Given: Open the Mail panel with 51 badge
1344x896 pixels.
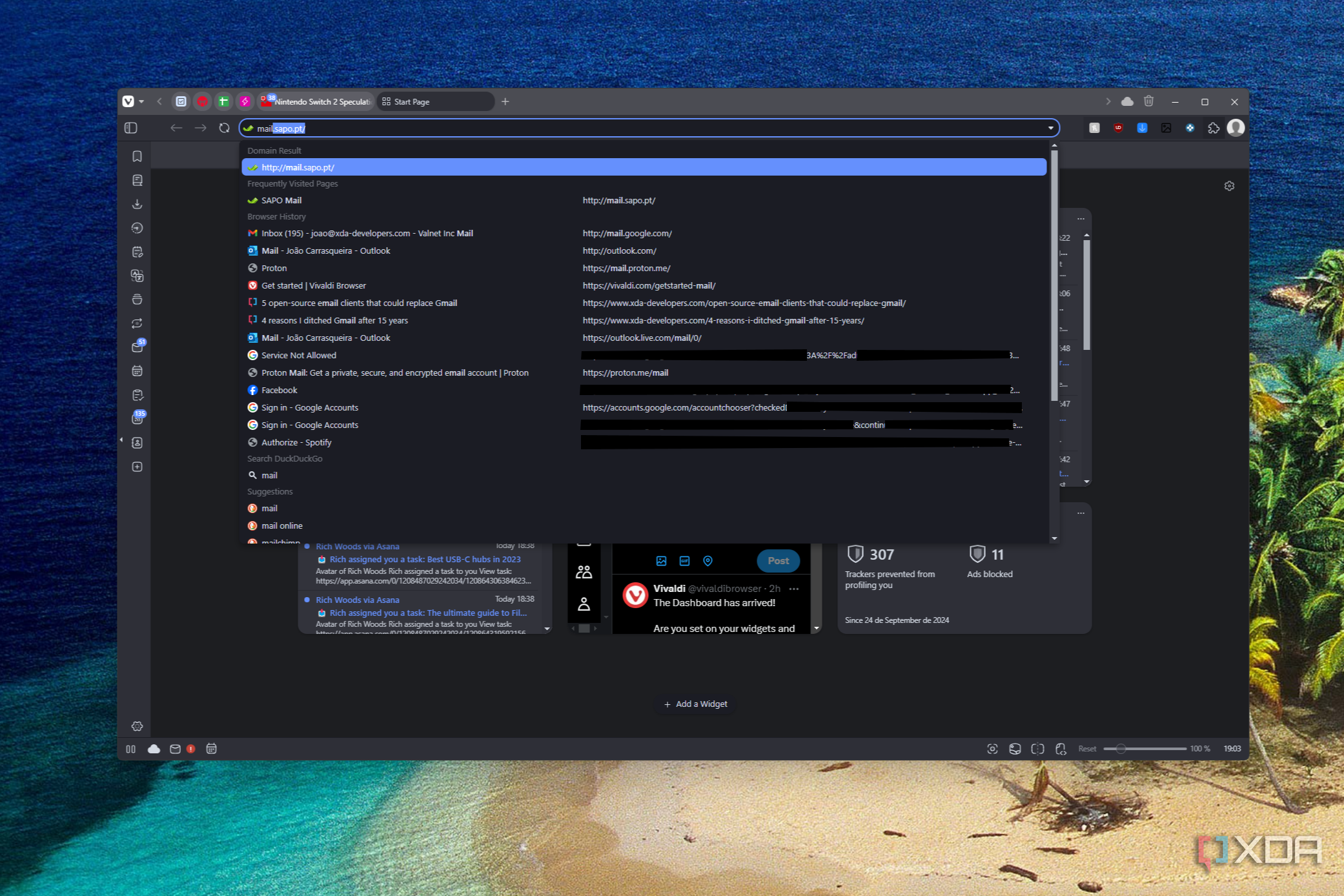Looking at the screenshot, I should [x=137, y=347].
